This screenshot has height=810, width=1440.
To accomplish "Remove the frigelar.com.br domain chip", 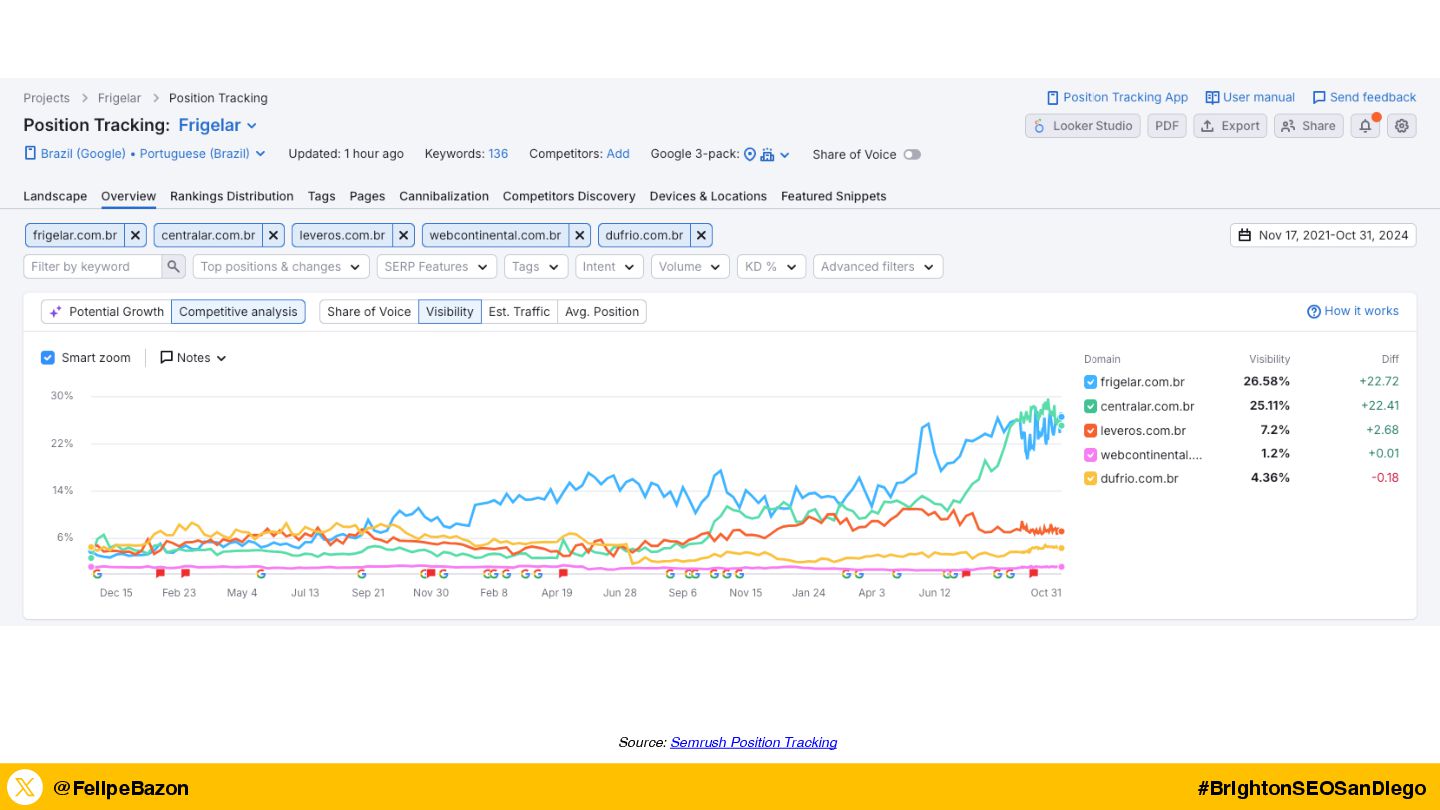I will click(x=136, y=236).
